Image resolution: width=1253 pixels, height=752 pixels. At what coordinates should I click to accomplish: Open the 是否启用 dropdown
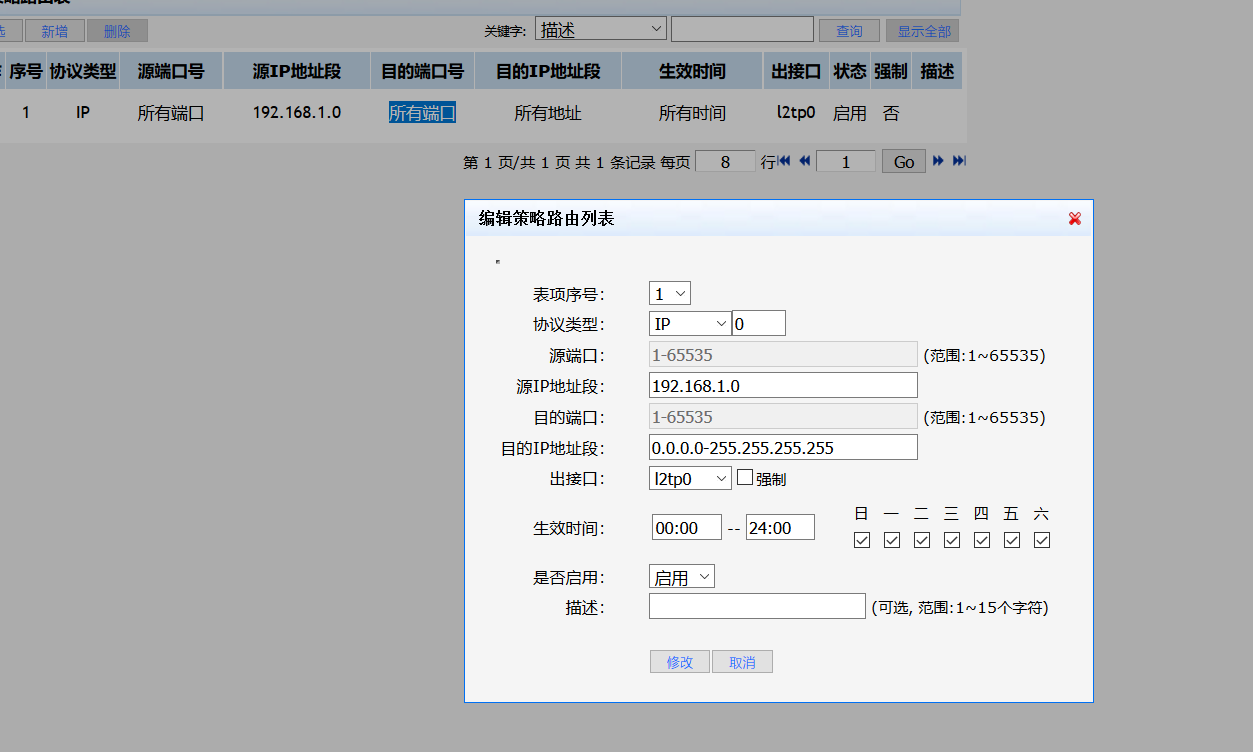pyautogui.click(x=682, y=577)
